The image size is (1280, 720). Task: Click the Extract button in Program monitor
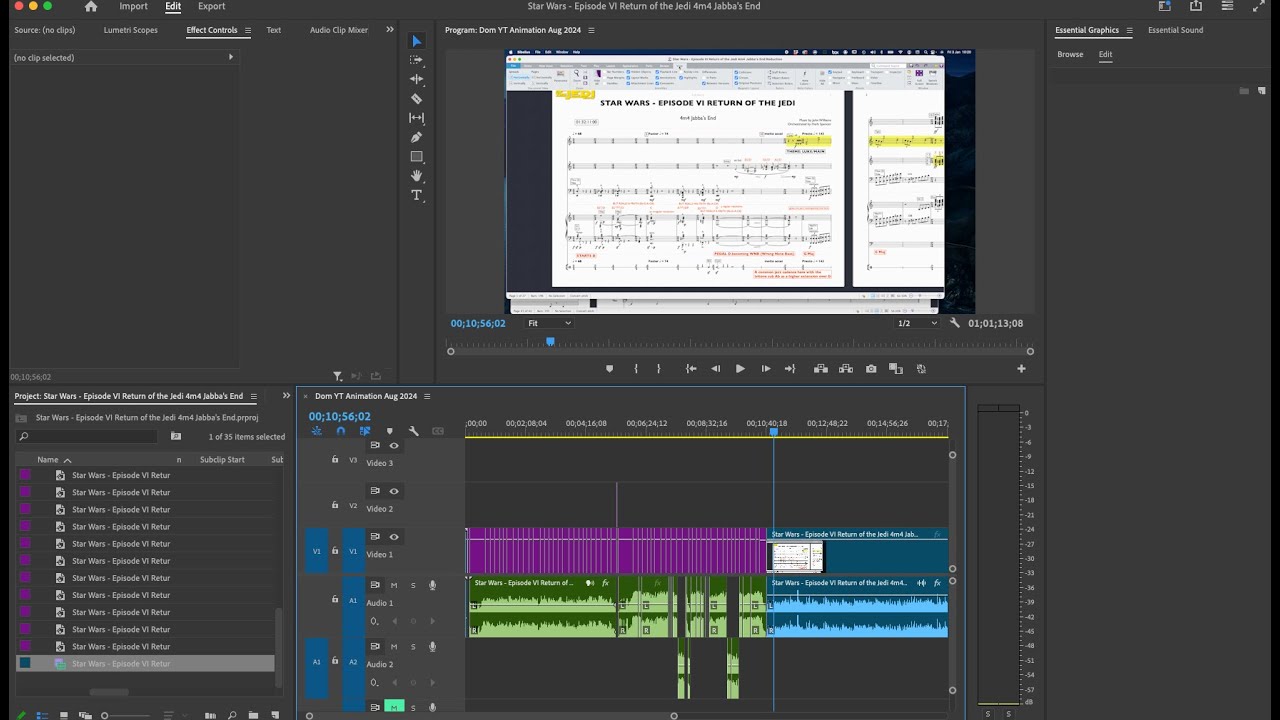(846, 369)
